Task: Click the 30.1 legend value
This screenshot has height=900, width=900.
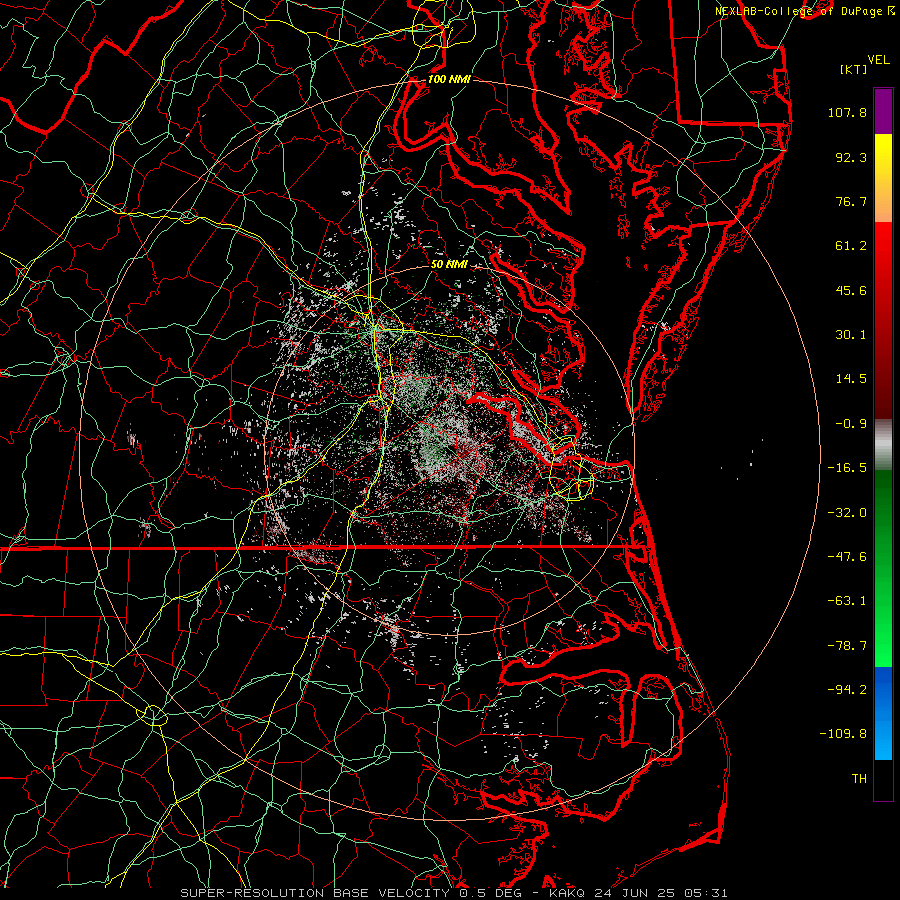Action: tap(851, 335)
